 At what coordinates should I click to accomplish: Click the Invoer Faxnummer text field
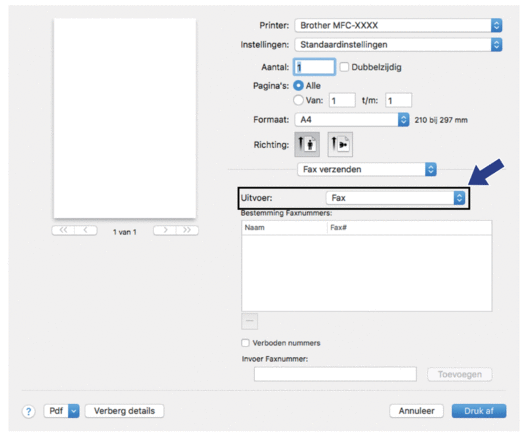[335, 374]
